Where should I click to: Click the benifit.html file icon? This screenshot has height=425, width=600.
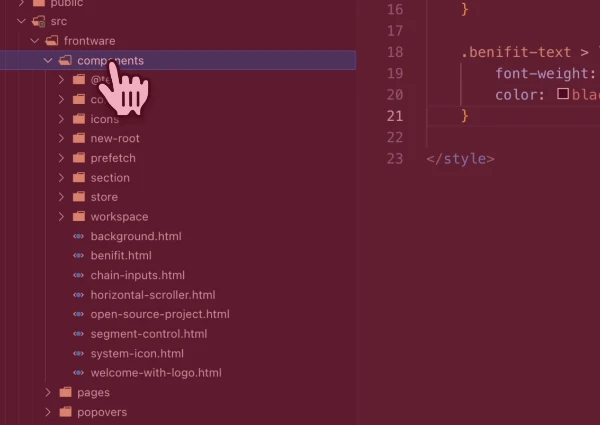79,256
